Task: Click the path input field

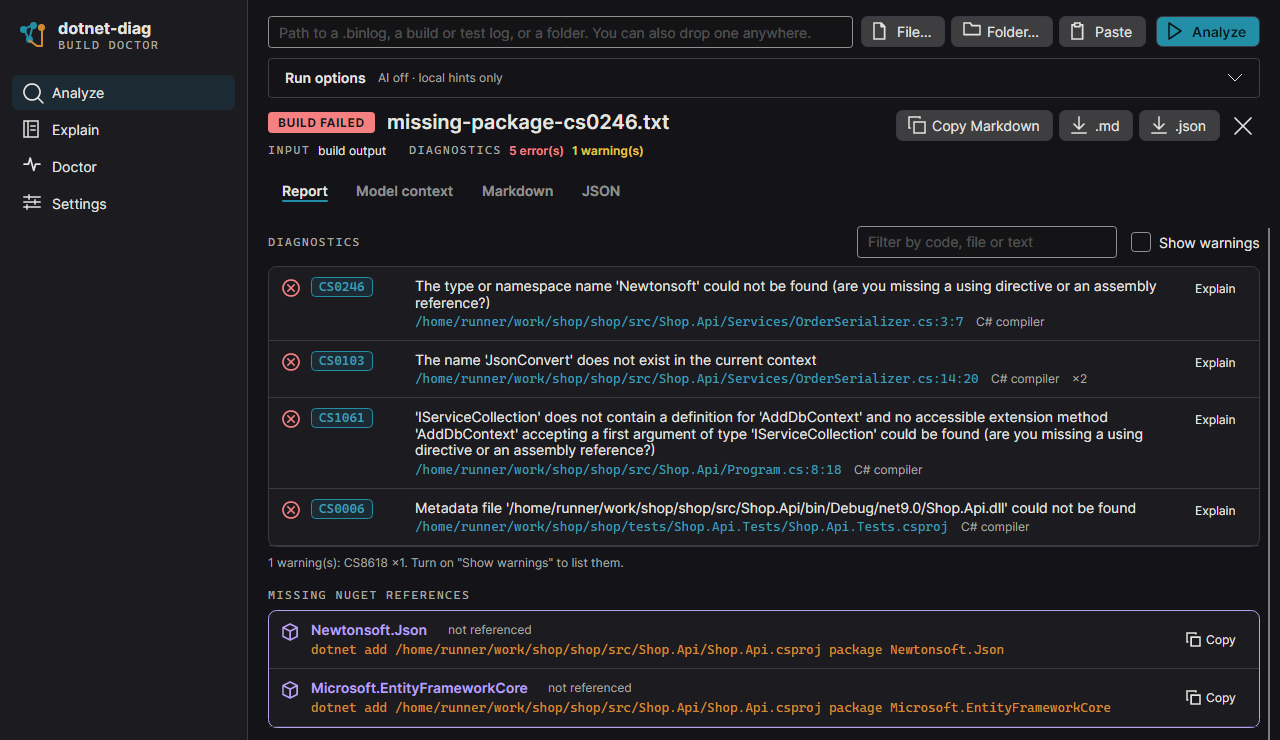Action: 560,32
